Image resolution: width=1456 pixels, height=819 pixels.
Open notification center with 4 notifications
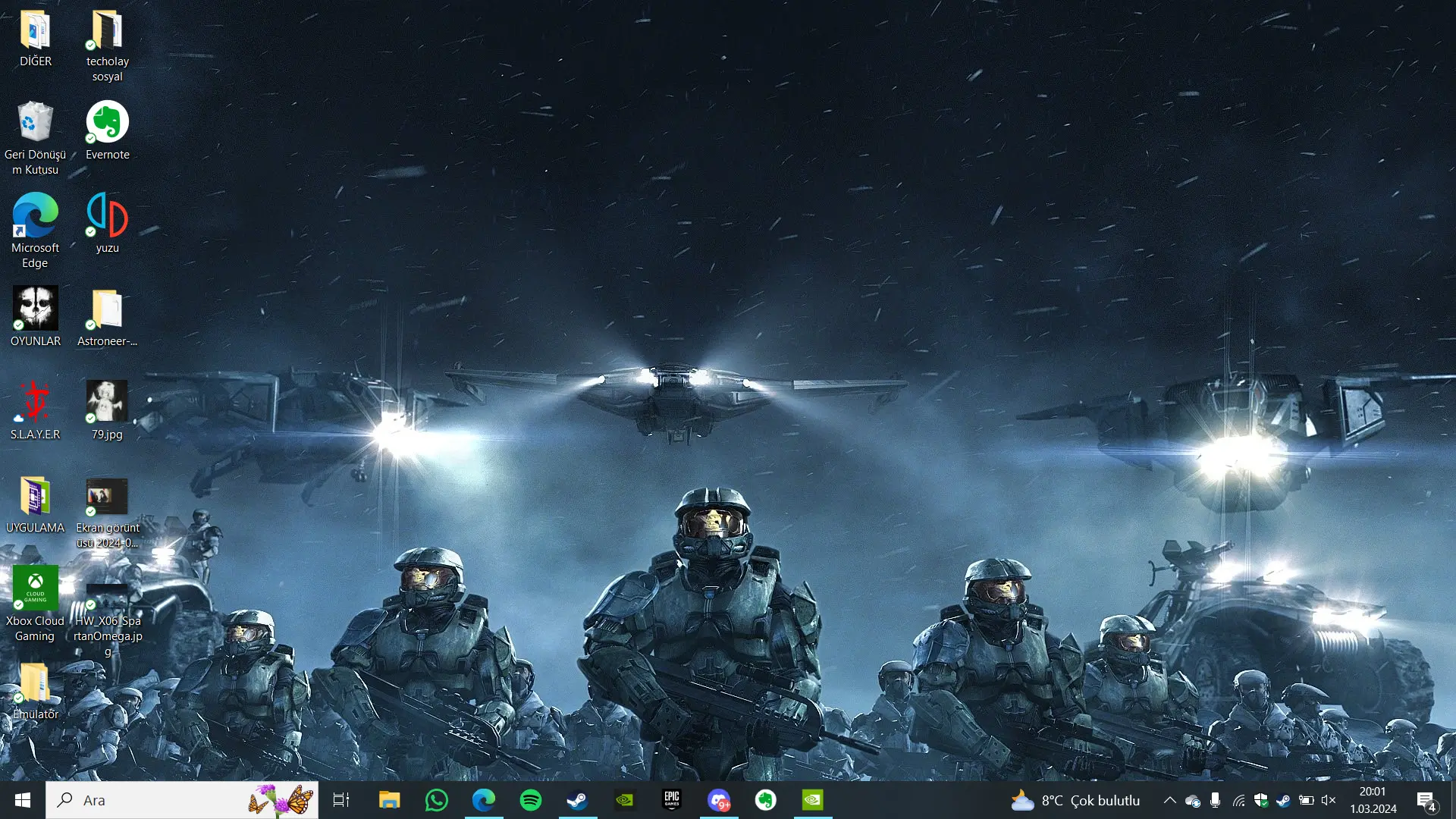pos(1426,801)
